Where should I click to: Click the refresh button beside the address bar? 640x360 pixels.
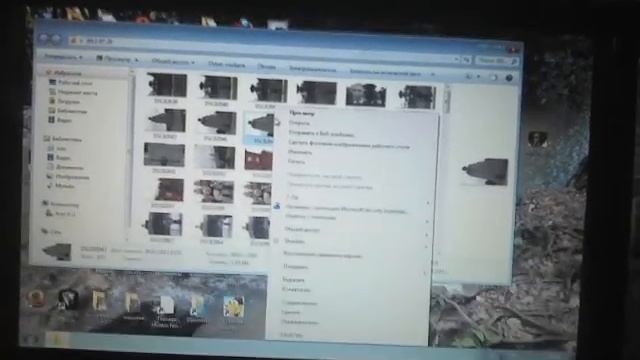(466, 60)
